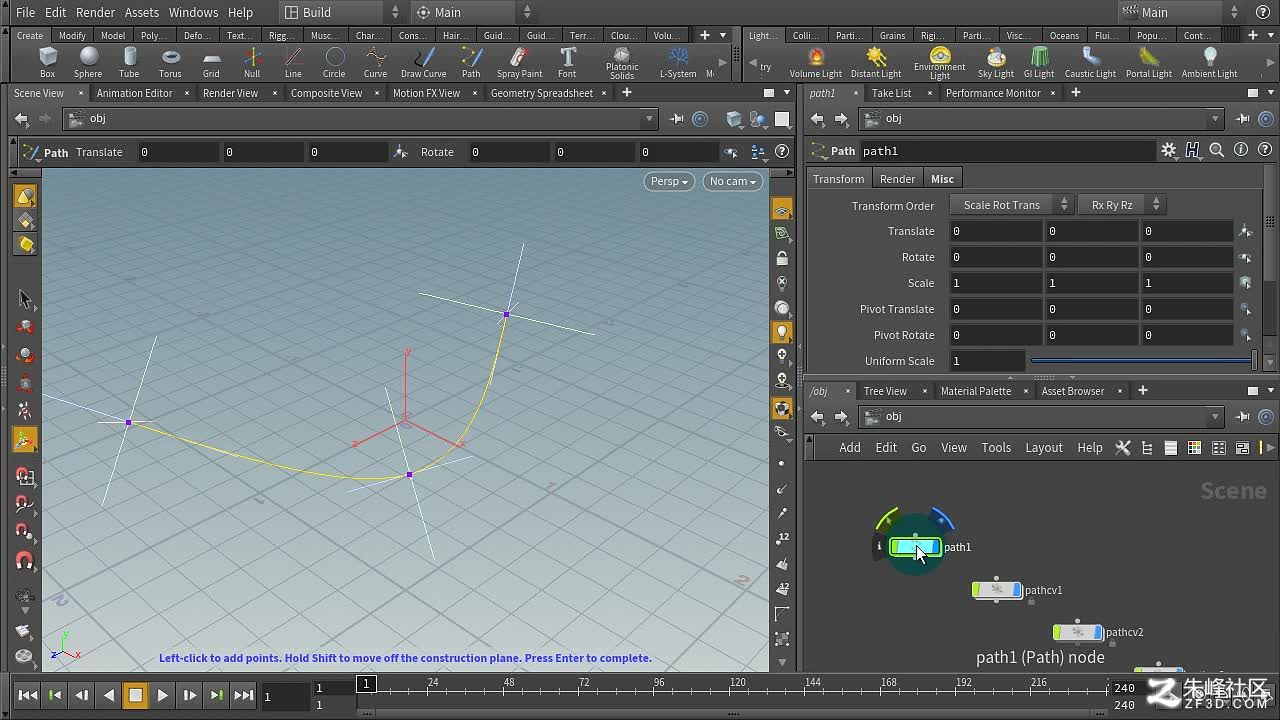Create a Sphere from the shelf
The height and width of the screenshot is (720, 1280).
88,63
